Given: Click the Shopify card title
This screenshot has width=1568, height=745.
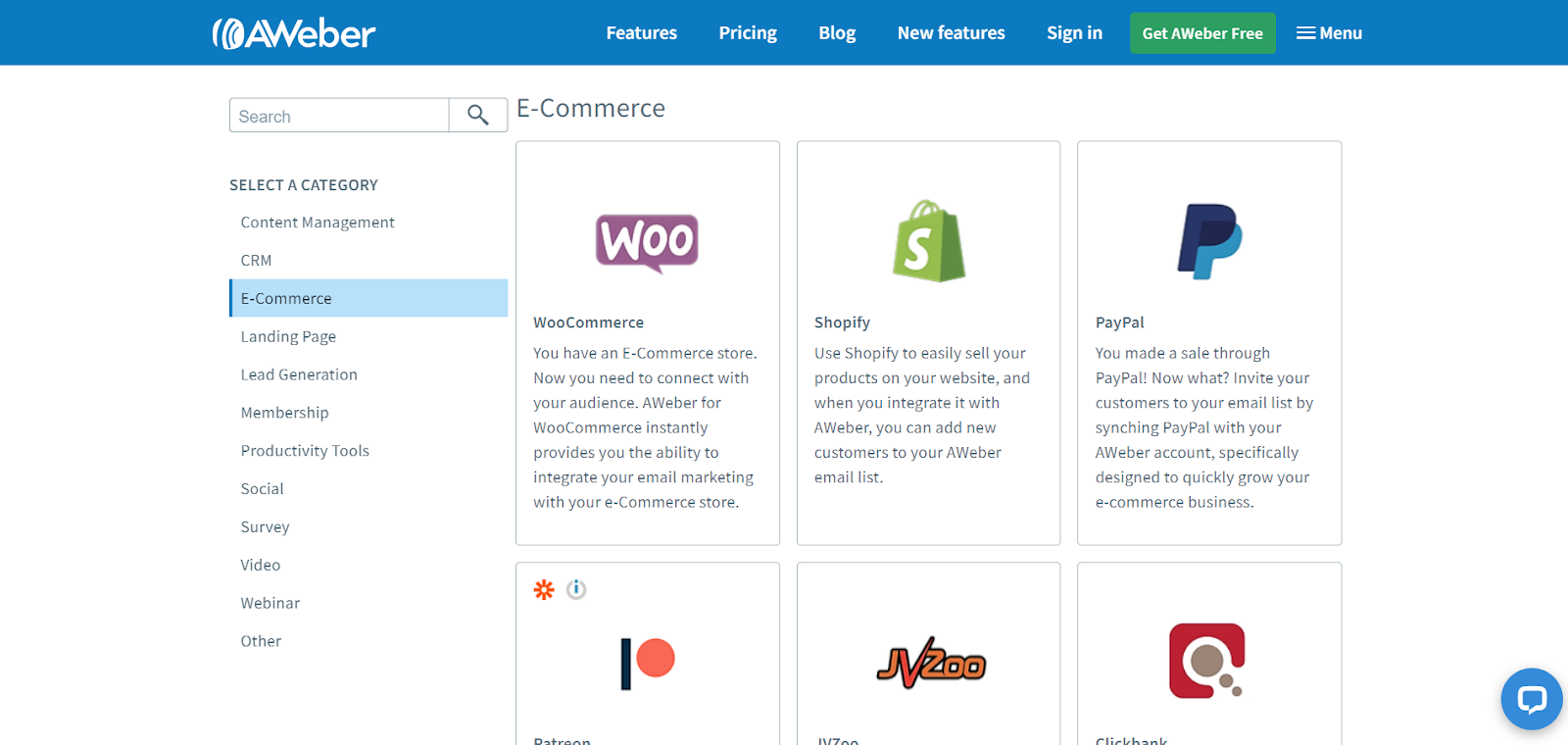Looking at the screenshot, I should coord(842,323).
